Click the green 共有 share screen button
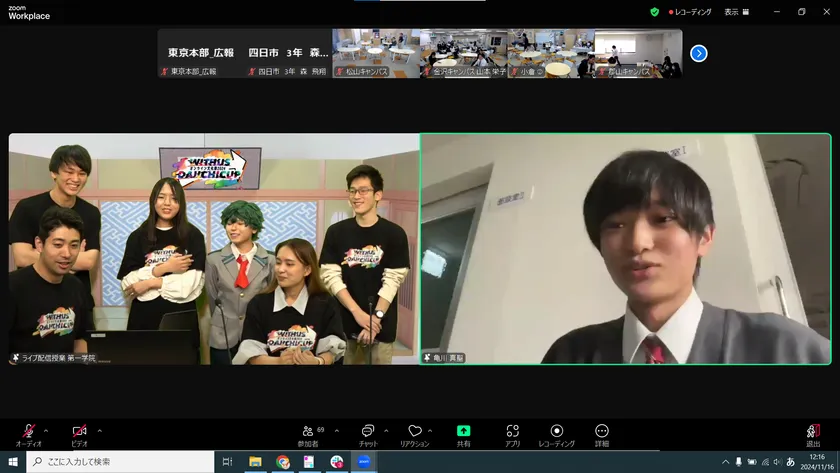 click(463, 432)
